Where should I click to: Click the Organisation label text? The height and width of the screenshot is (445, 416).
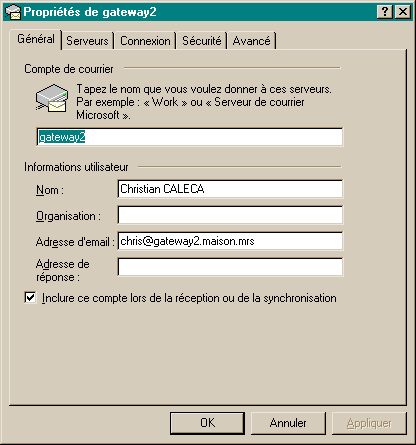[x=68, y=216]
